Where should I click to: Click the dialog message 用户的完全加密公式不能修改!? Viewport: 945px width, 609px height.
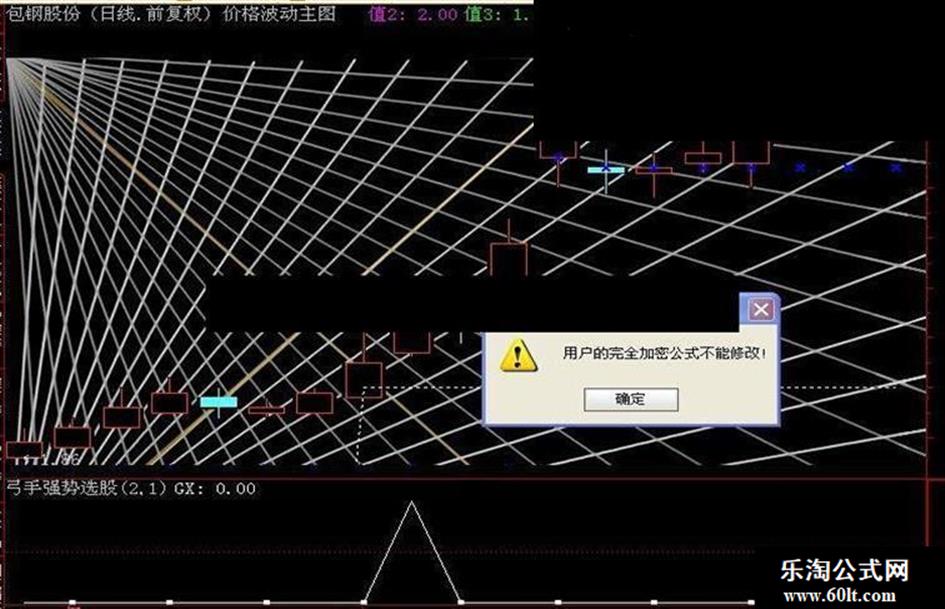coord(665,353)
